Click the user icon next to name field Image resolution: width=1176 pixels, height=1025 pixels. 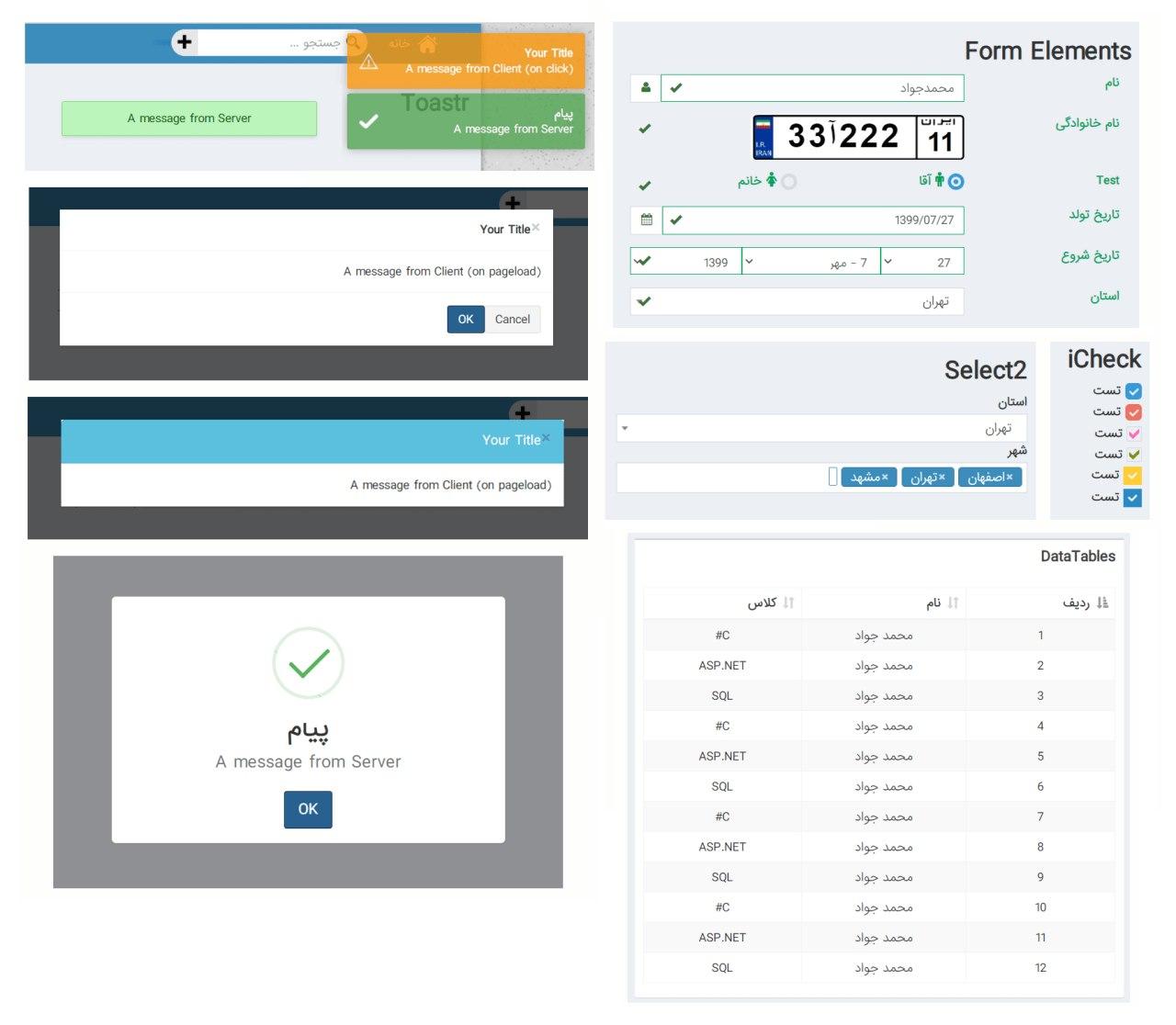(645, 88)
